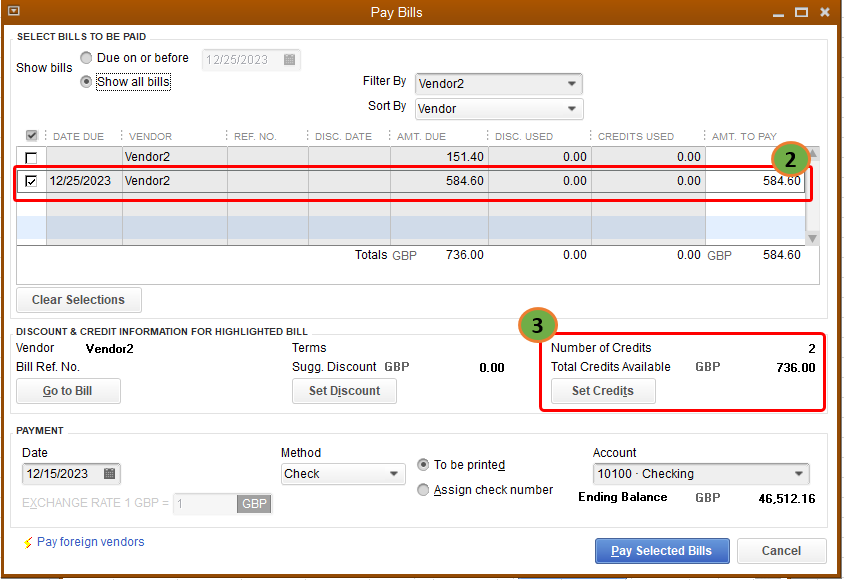Check the 151.40 Vendor2 bill checkbox
Viewport: 844px width, 580px height.
tap(31, 158)
